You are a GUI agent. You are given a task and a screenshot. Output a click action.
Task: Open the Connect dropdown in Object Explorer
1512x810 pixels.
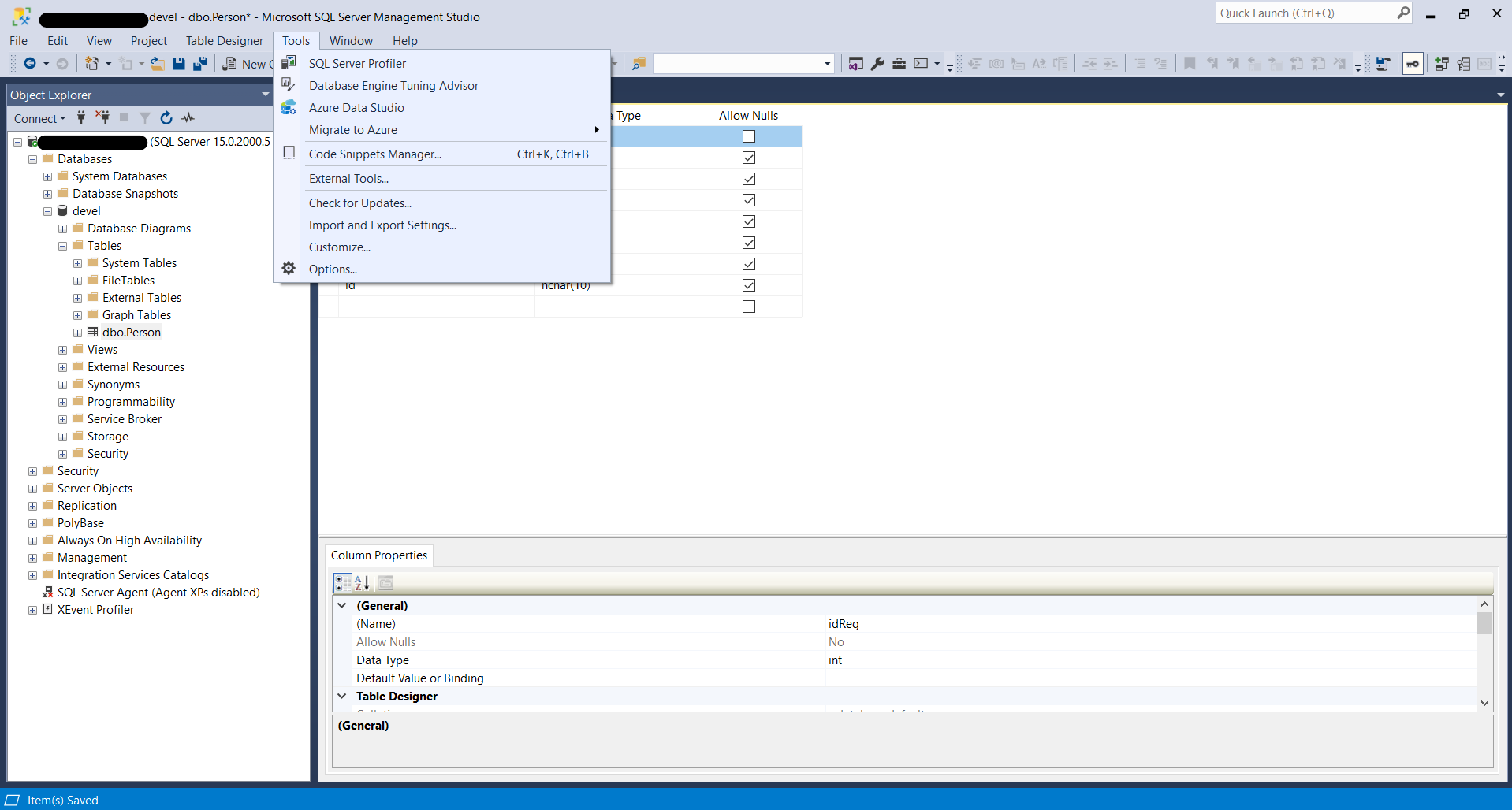click(x=39, y=118)
